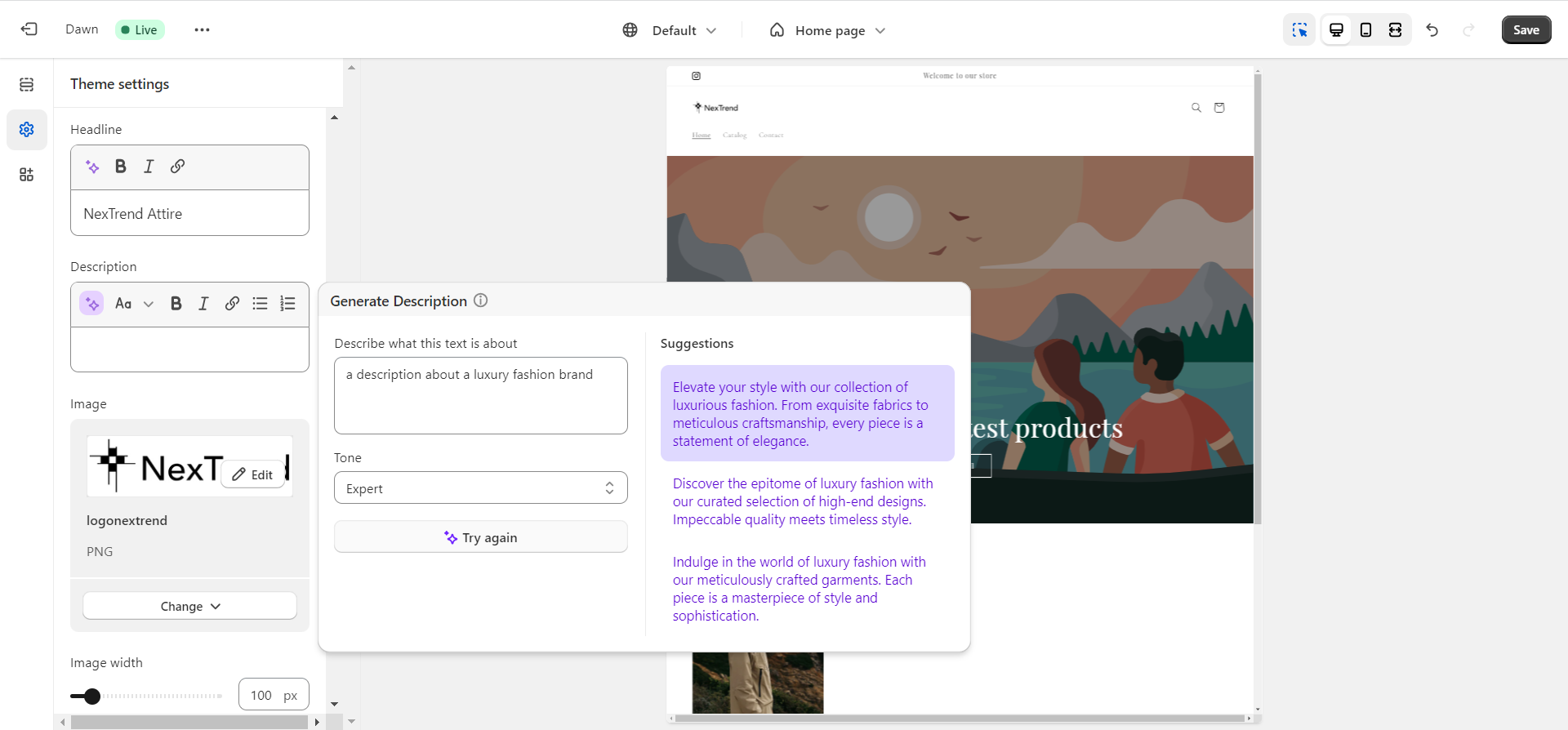
Task: Switch to desktop preview
Action: click(x=1336, y=30)
